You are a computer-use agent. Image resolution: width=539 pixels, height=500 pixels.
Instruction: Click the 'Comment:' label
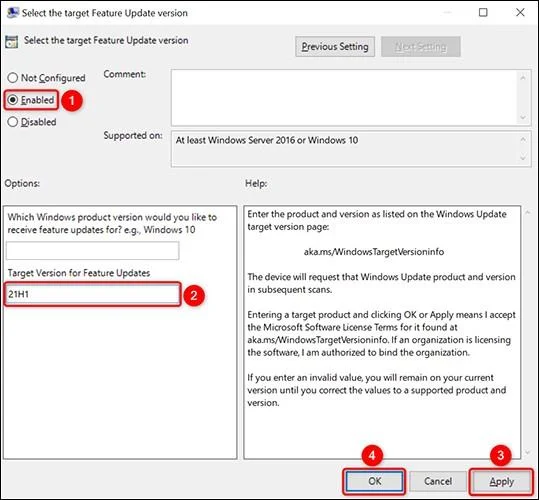pos(124,74)
